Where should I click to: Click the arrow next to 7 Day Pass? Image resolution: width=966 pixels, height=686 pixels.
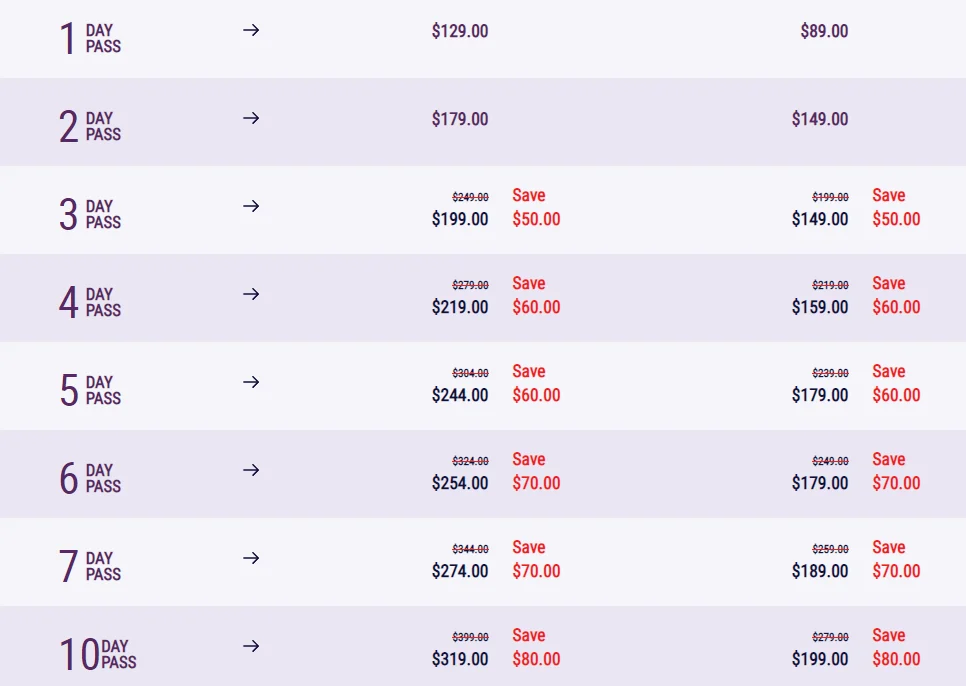coord(251,559)
